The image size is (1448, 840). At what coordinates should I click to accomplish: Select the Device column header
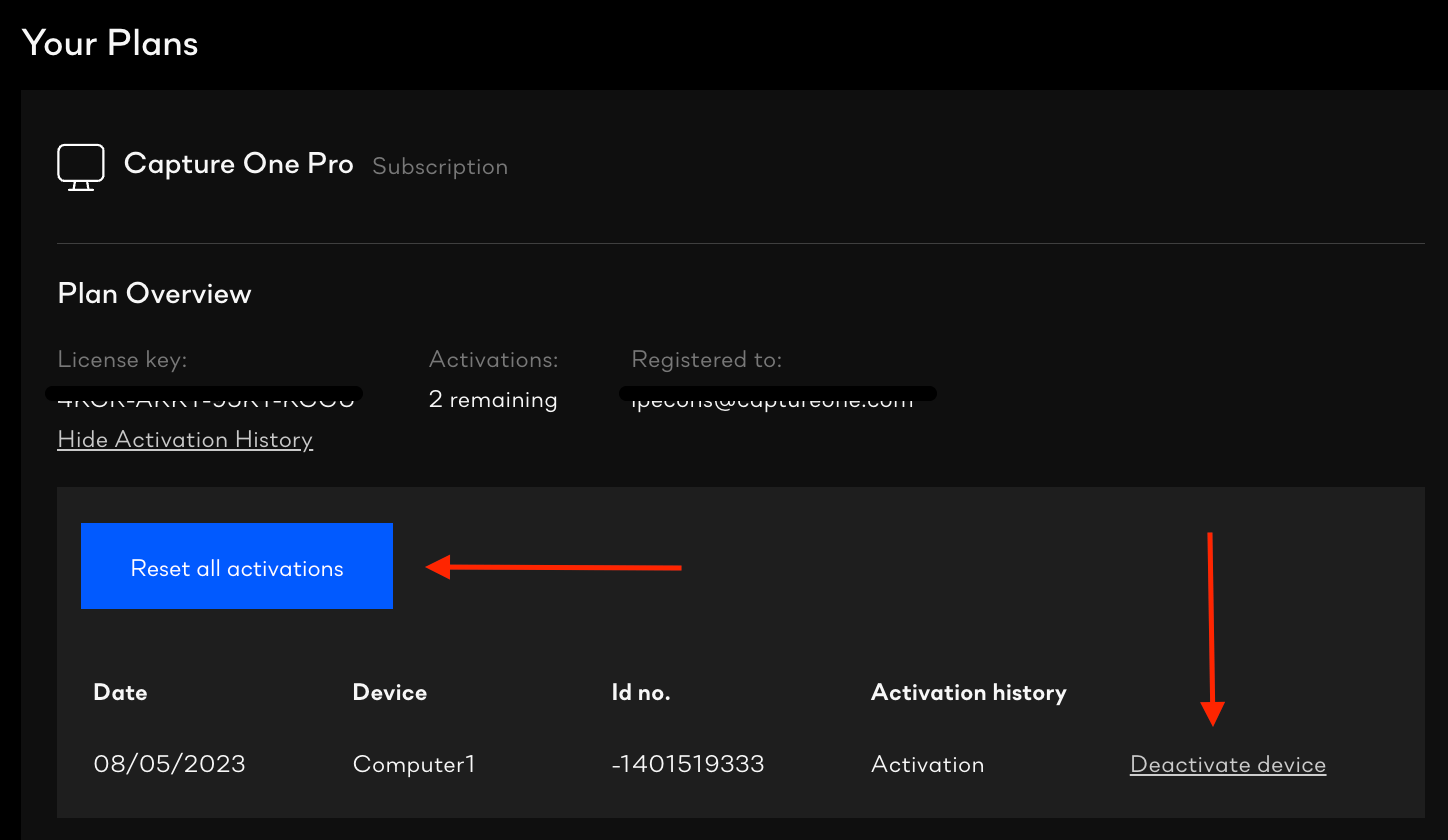click(x=389, y=691)
